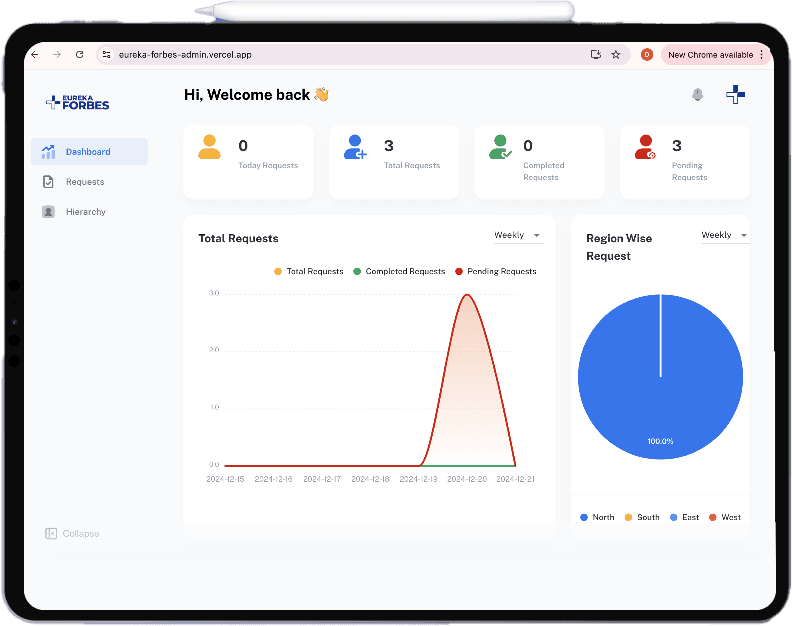Click the North blue legend swatch
The width and height of the screenshot is (792, 626).
coord(583,517)
